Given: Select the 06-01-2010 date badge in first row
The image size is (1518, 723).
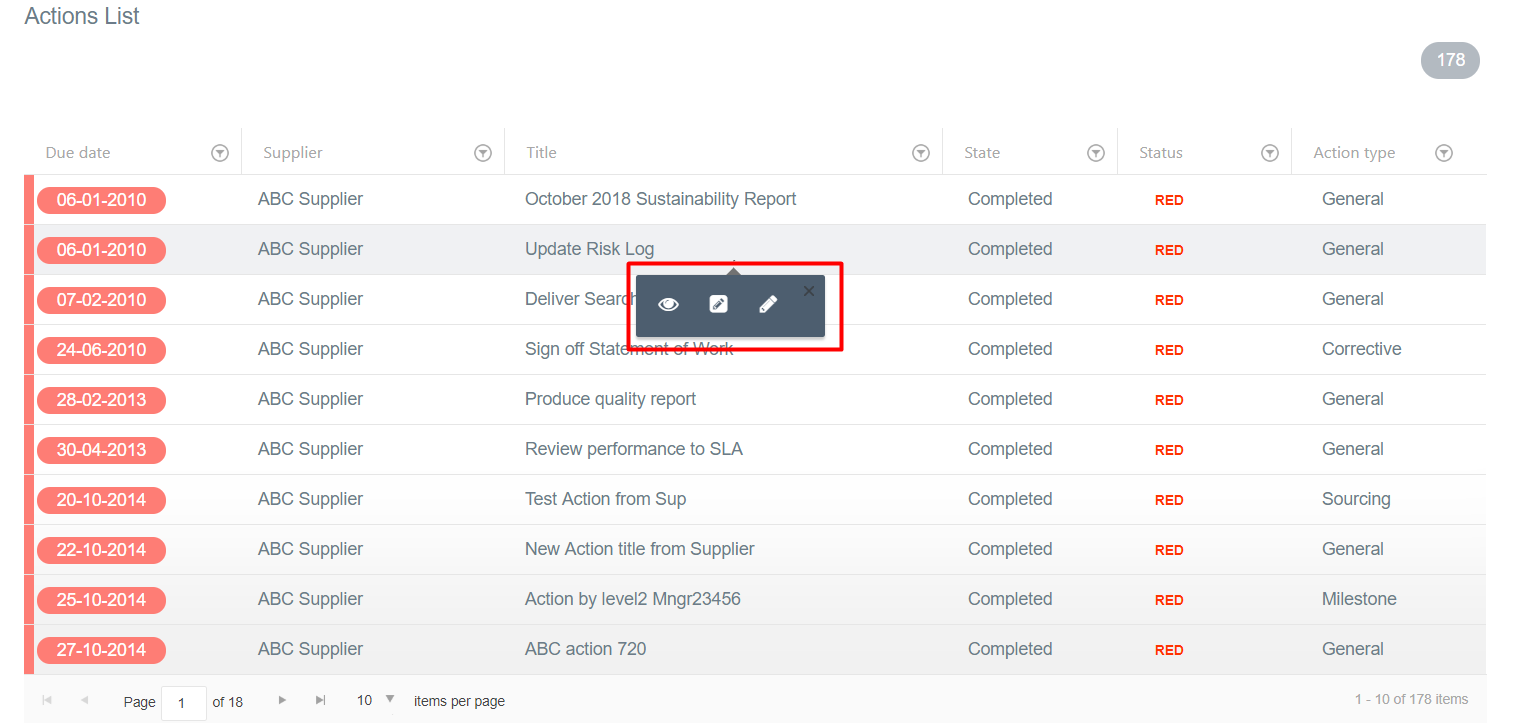Looking at the screenshot, I should pos(101,200).
